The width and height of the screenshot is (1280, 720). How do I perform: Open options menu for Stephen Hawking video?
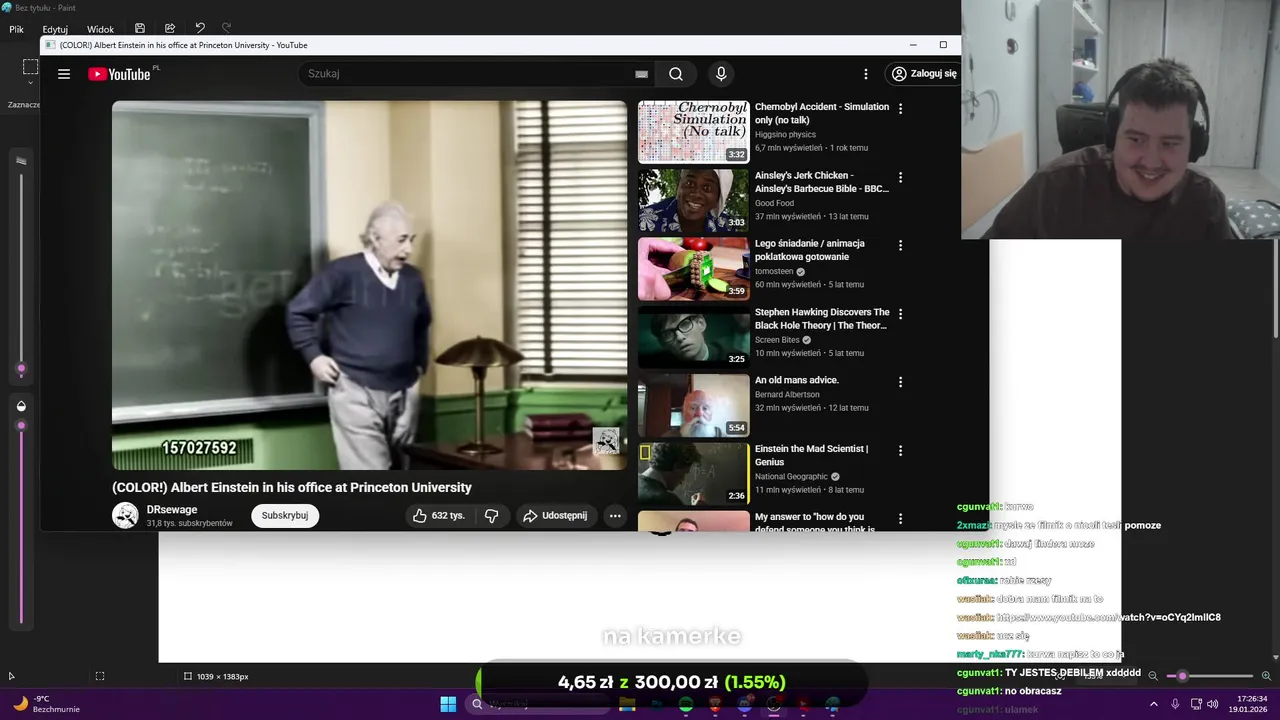[900, 314]
